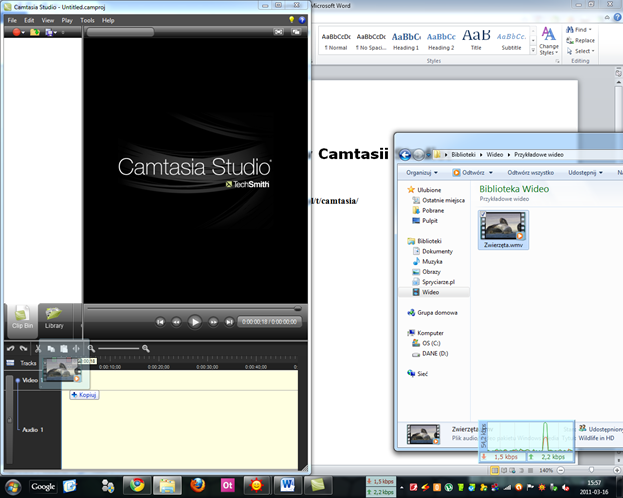Click the blue help icon in Camtasia

click(x=302, y=20)
